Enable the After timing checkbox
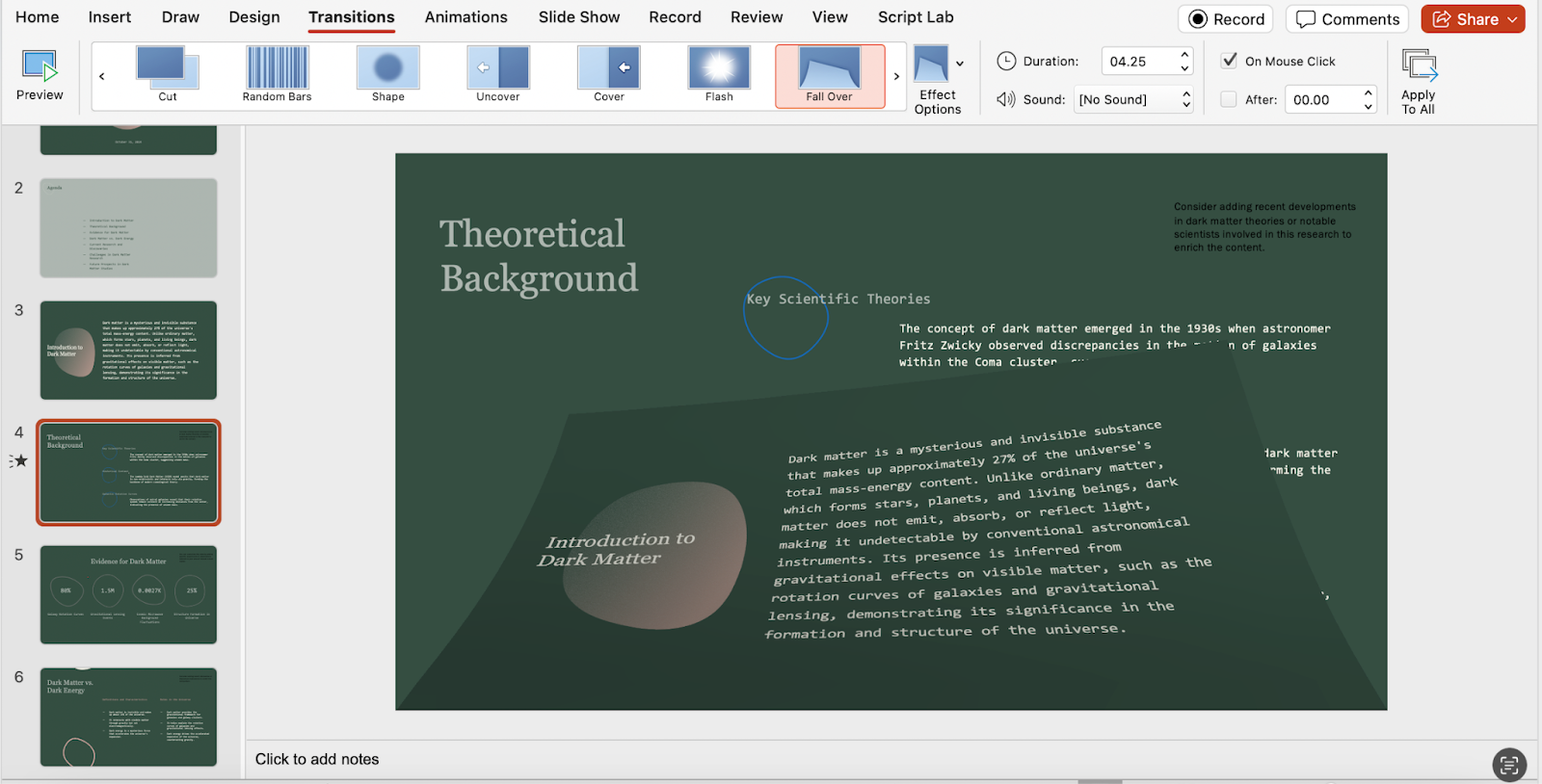 point(1229,99)
